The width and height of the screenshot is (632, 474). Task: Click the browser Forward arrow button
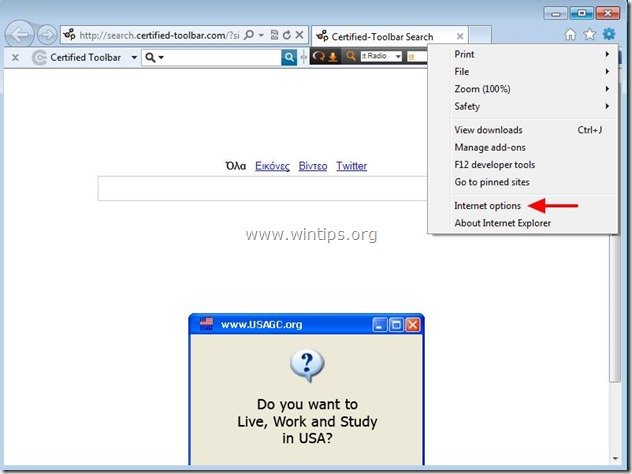point(47,35)
